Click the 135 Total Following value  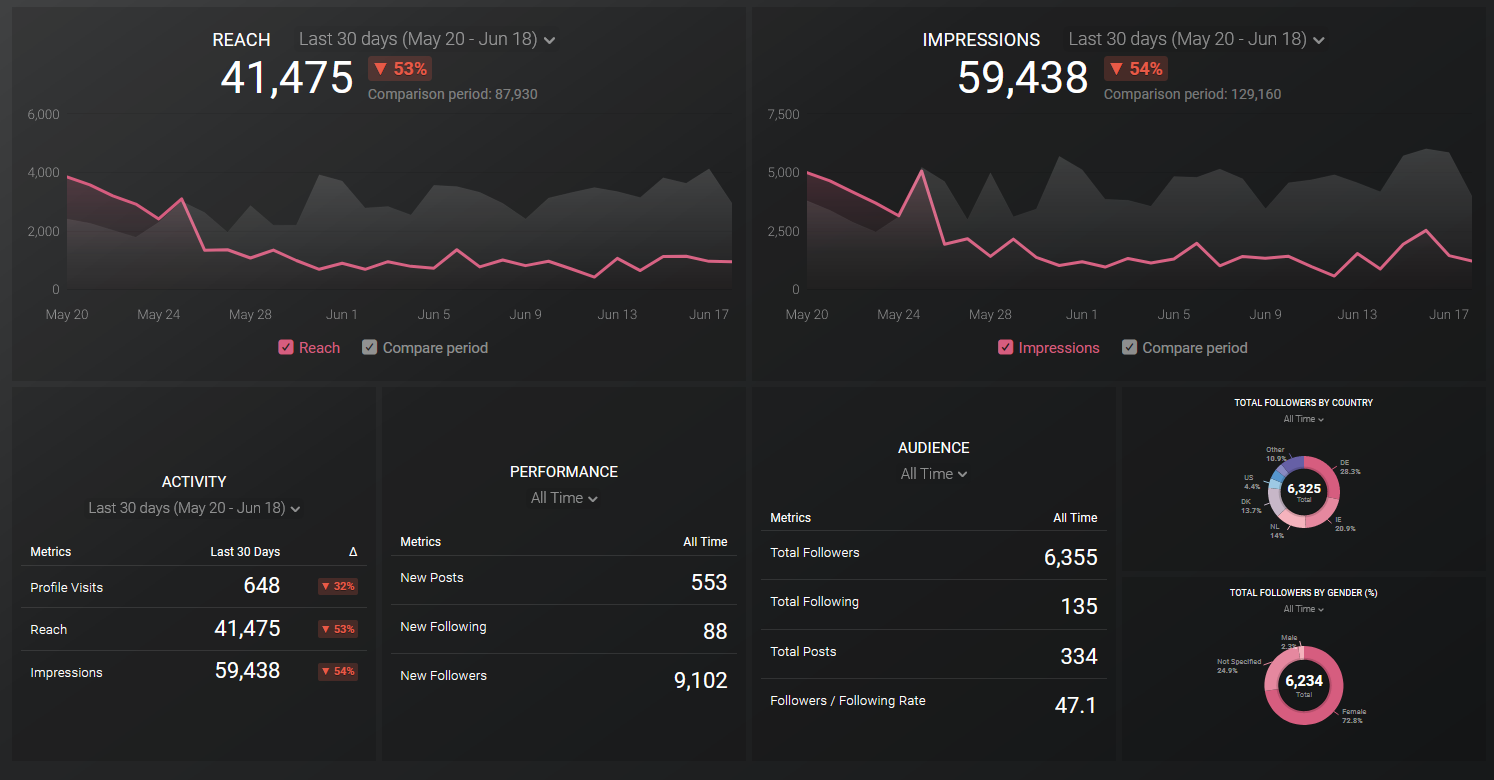click(x=1079, y=606)
